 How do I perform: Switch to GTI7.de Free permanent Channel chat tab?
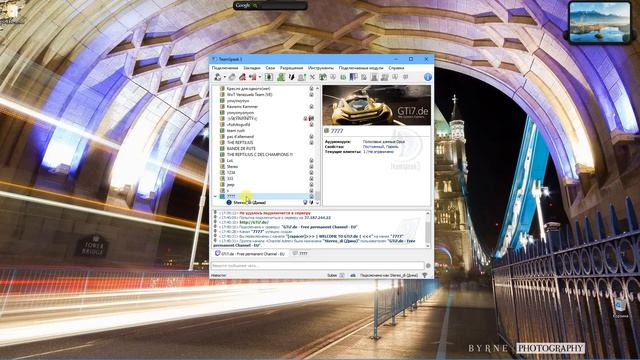click(249, 253)
